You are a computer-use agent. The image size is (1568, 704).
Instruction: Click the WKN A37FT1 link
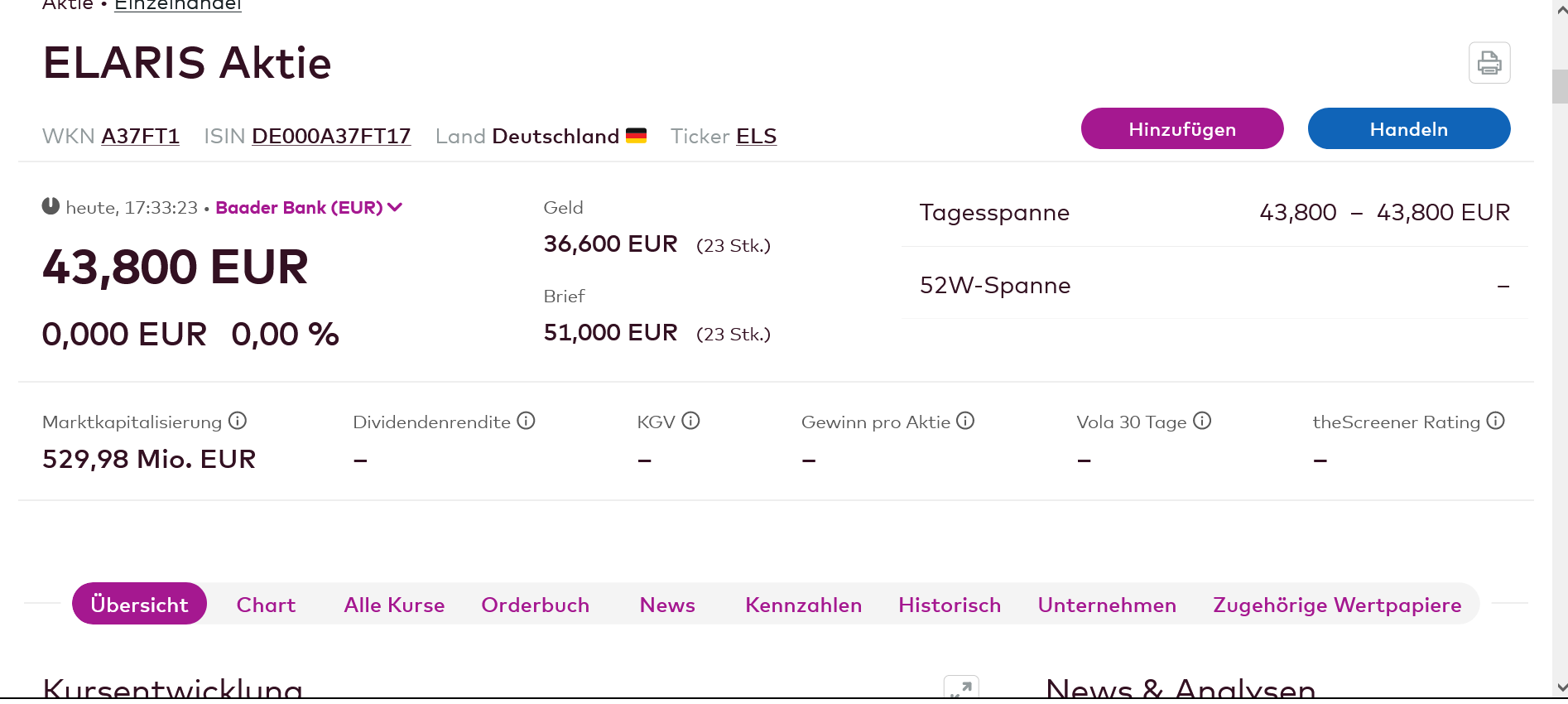[140, 136]
